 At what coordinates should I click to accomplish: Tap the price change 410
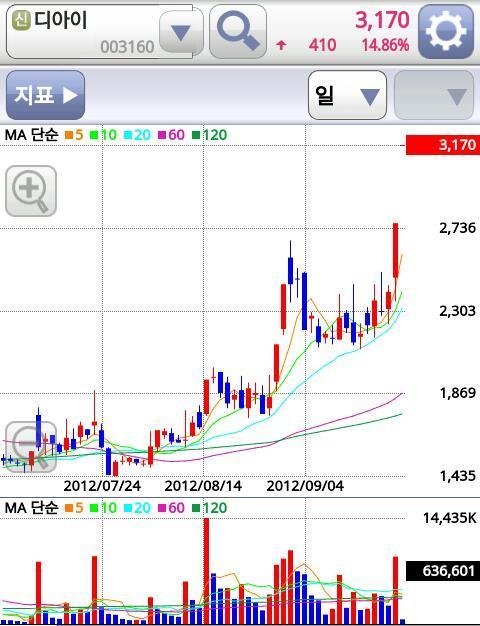[322, 45]
